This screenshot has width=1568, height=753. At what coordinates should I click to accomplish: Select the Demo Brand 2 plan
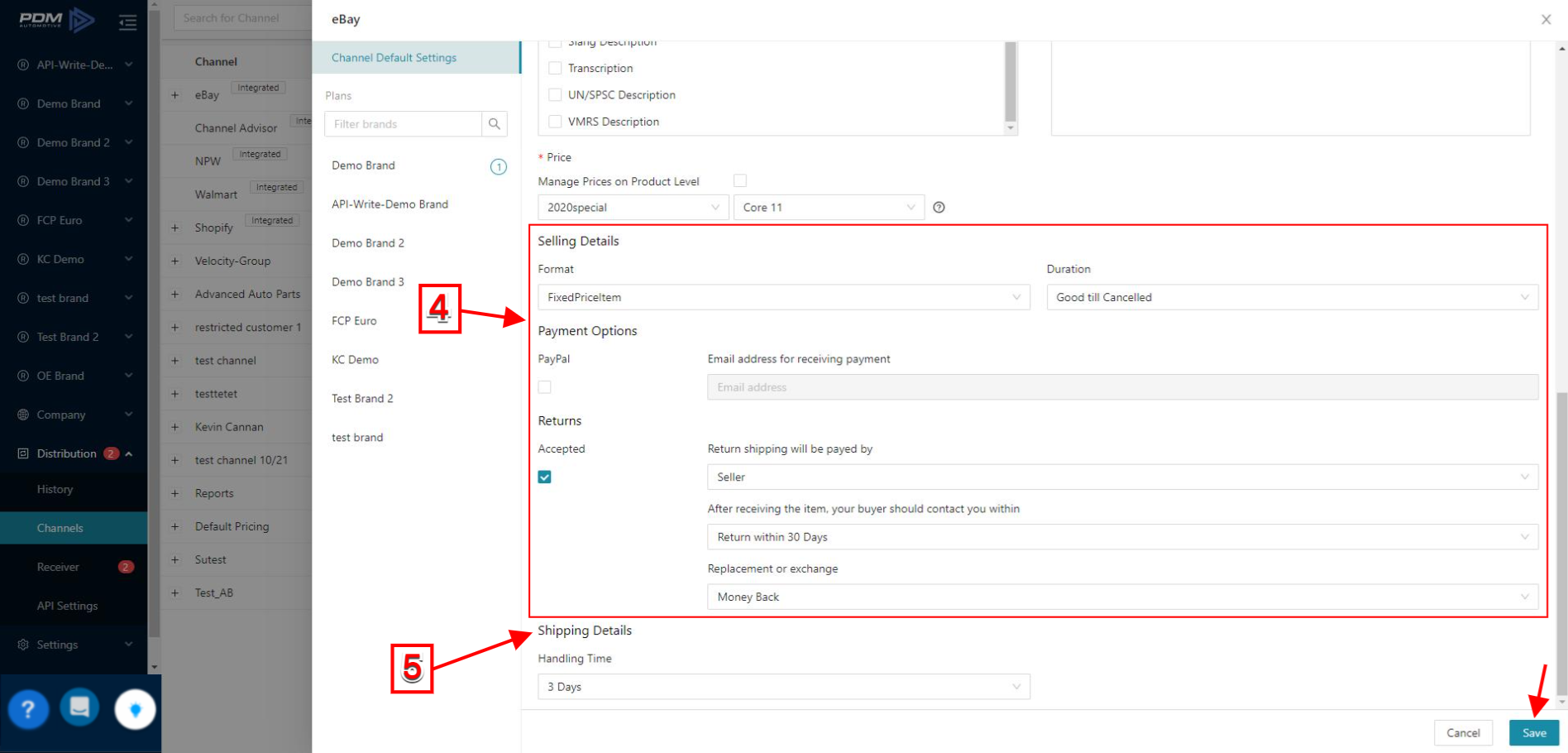point(368,243)
